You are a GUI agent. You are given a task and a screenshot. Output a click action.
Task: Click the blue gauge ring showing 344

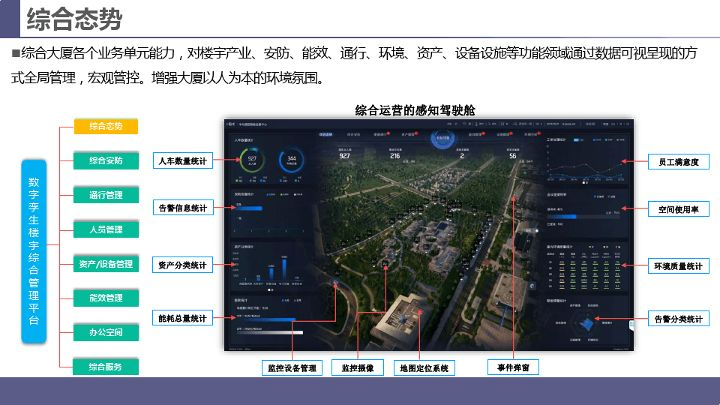point(291,160)
